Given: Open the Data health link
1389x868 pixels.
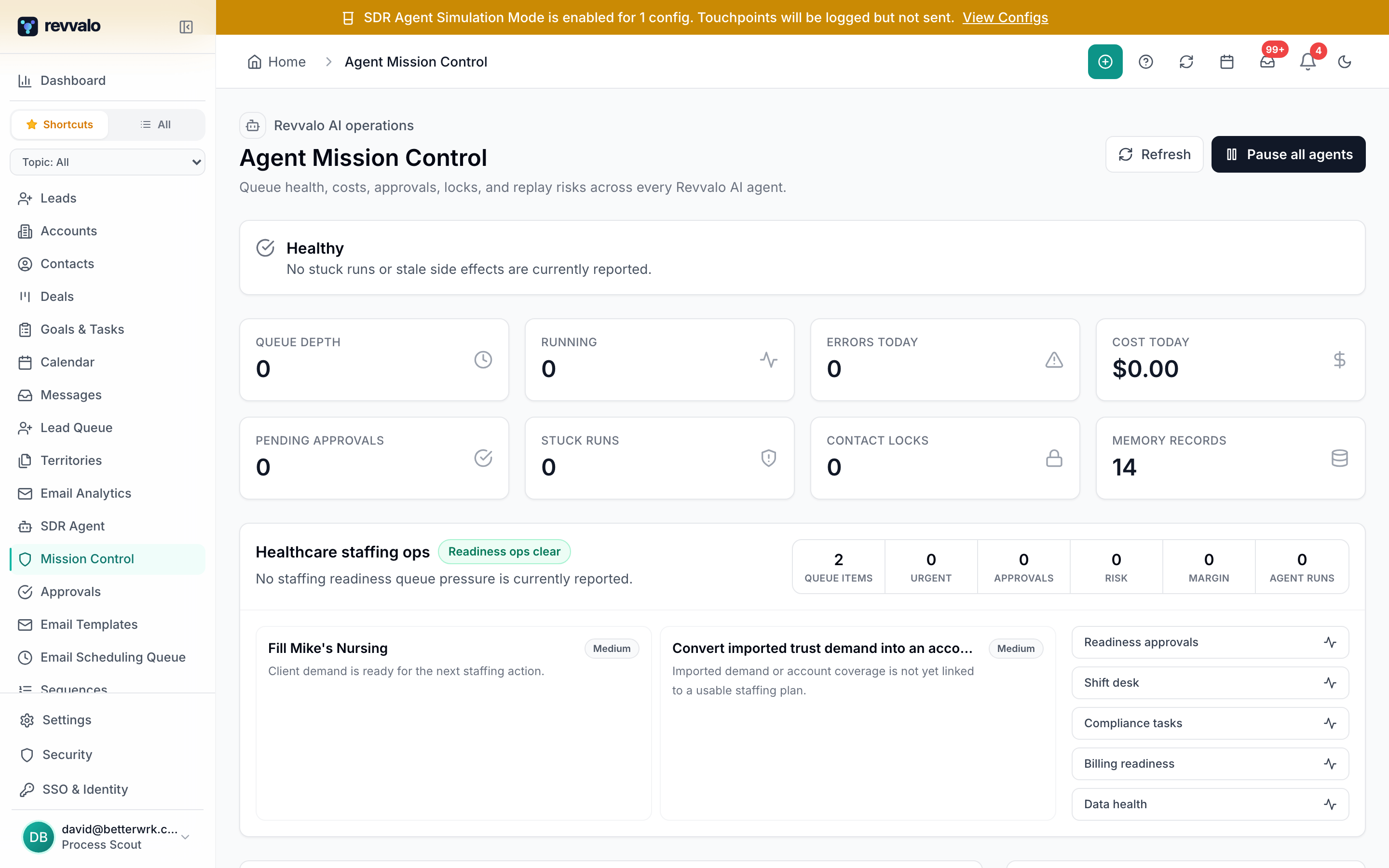Looking at the screenshot, I should [1210, 804].
